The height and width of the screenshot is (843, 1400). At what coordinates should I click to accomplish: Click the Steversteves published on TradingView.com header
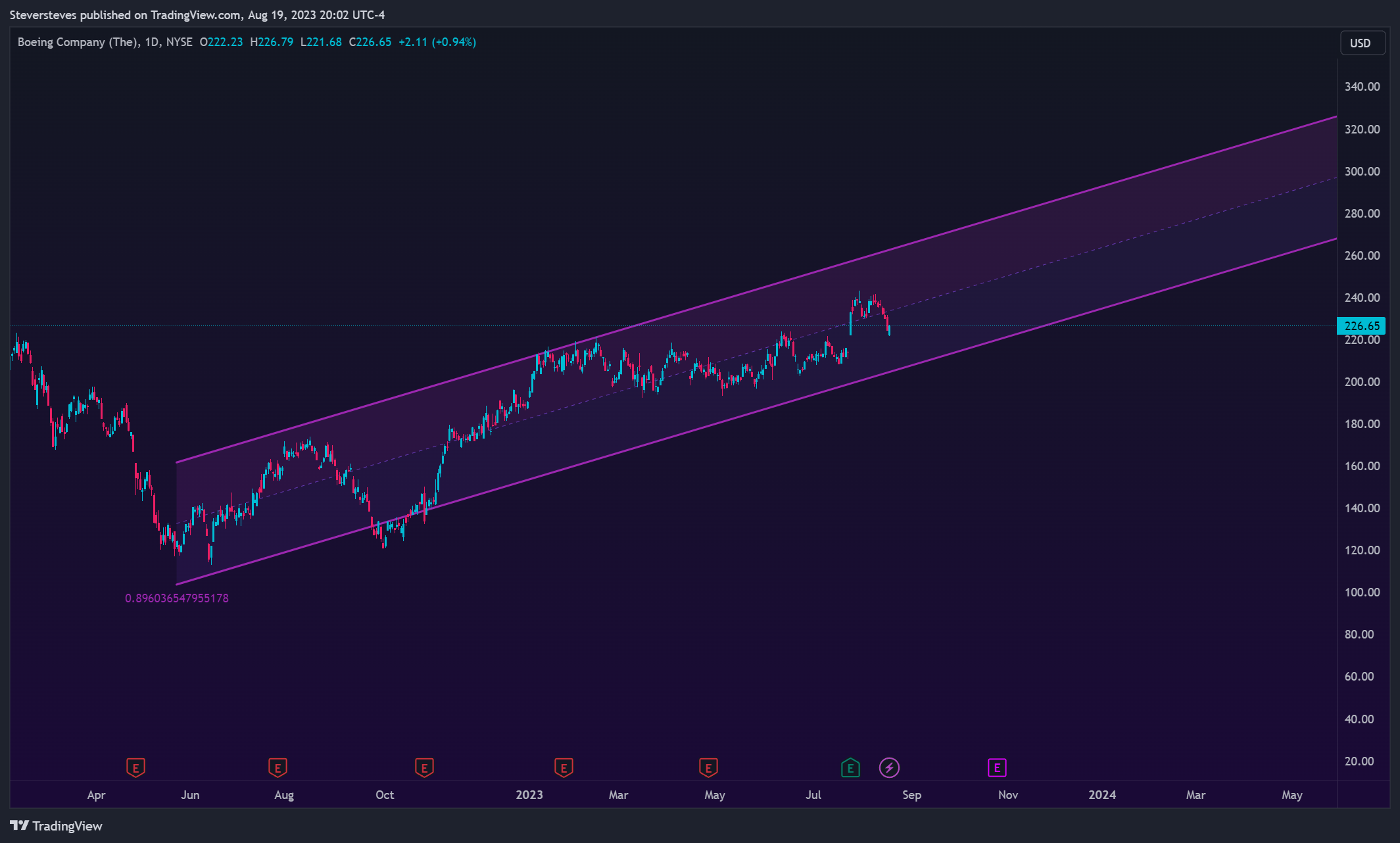[197, 14]
